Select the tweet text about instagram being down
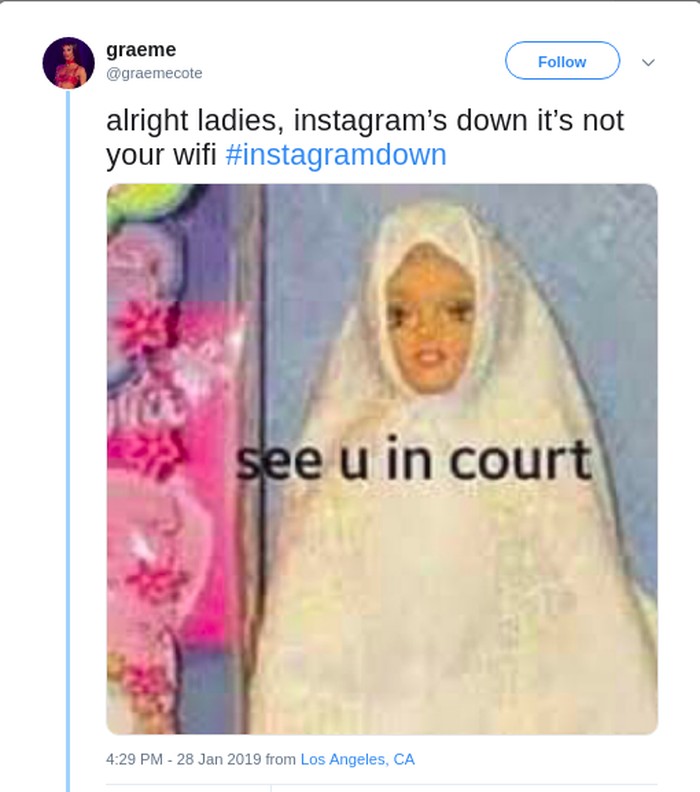 365,137
